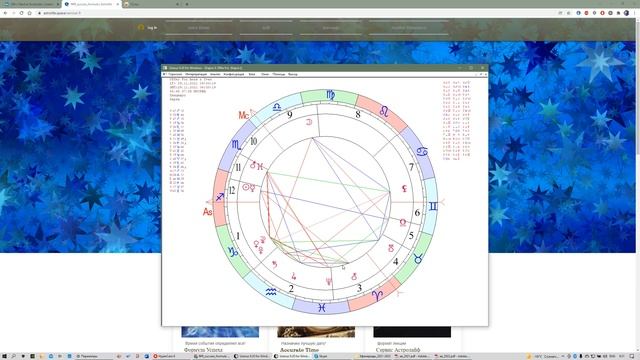Image resolution: width=640 pixels, height=360 pixels.
Task: Open the first PDF taskbar item
Action: click(x=411, y=356)
